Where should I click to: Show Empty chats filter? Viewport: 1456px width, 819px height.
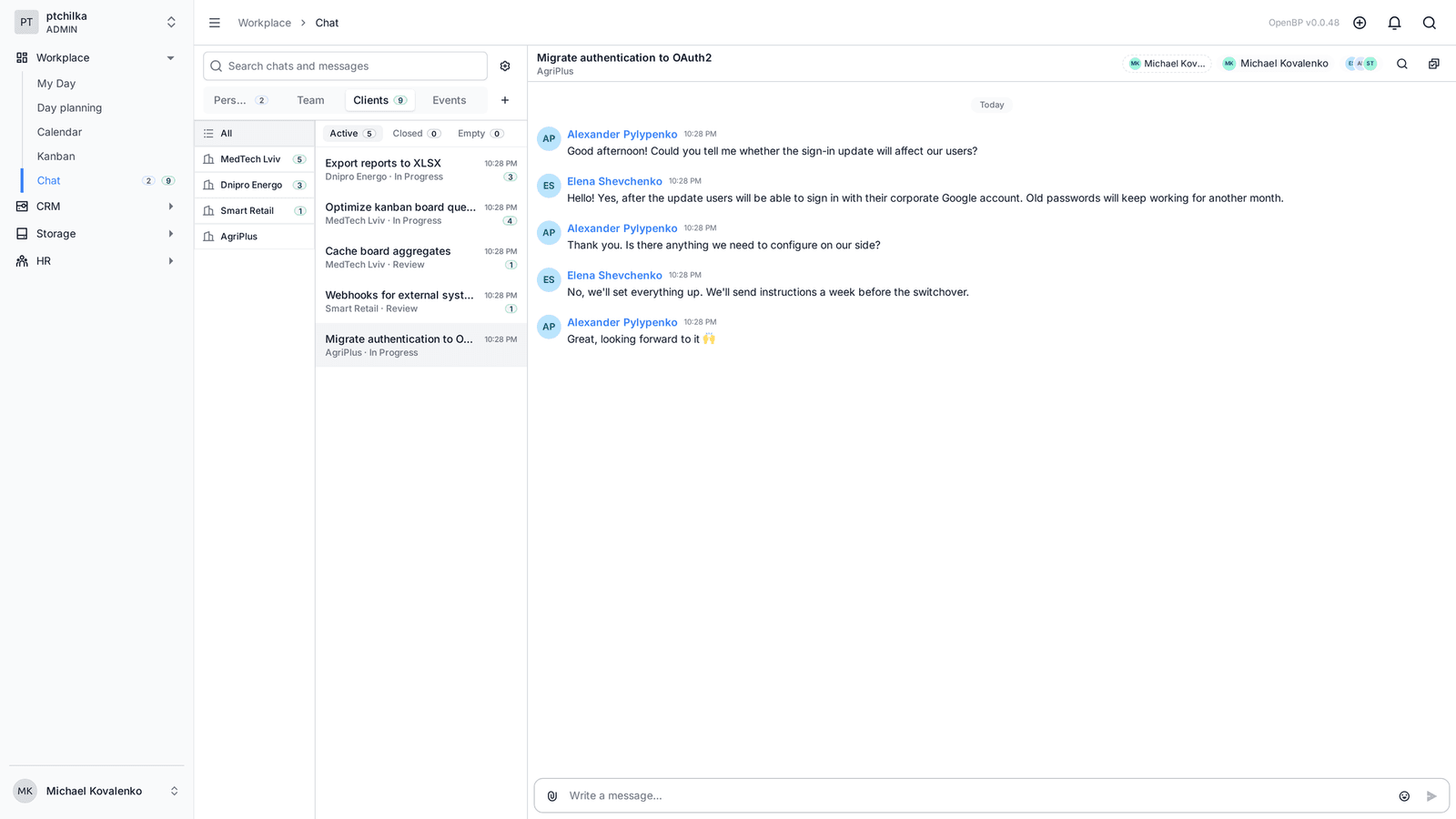(x=480, y=134)
